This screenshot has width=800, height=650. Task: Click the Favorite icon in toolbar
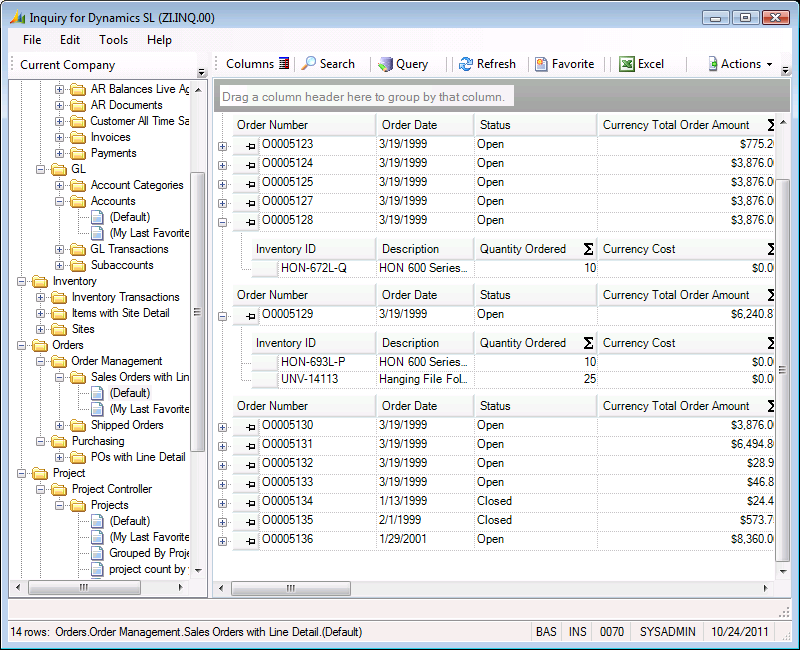(x=541, y=64)
